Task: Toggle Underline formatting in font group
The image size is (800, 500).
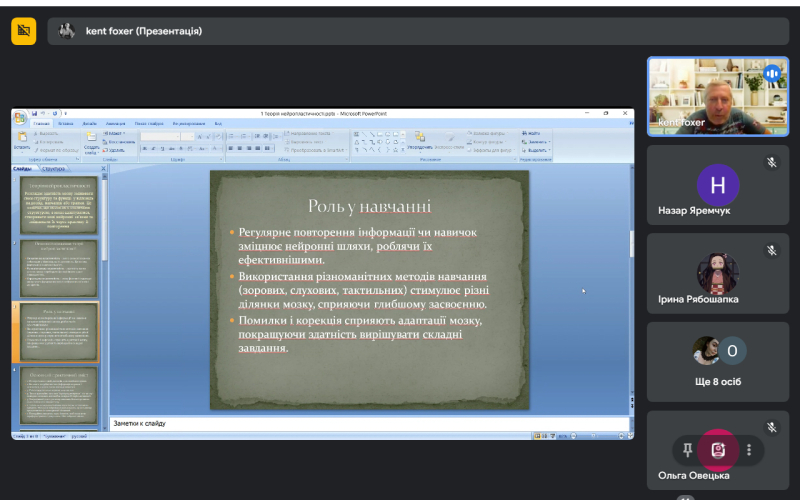Action: (x=162, y=148)
